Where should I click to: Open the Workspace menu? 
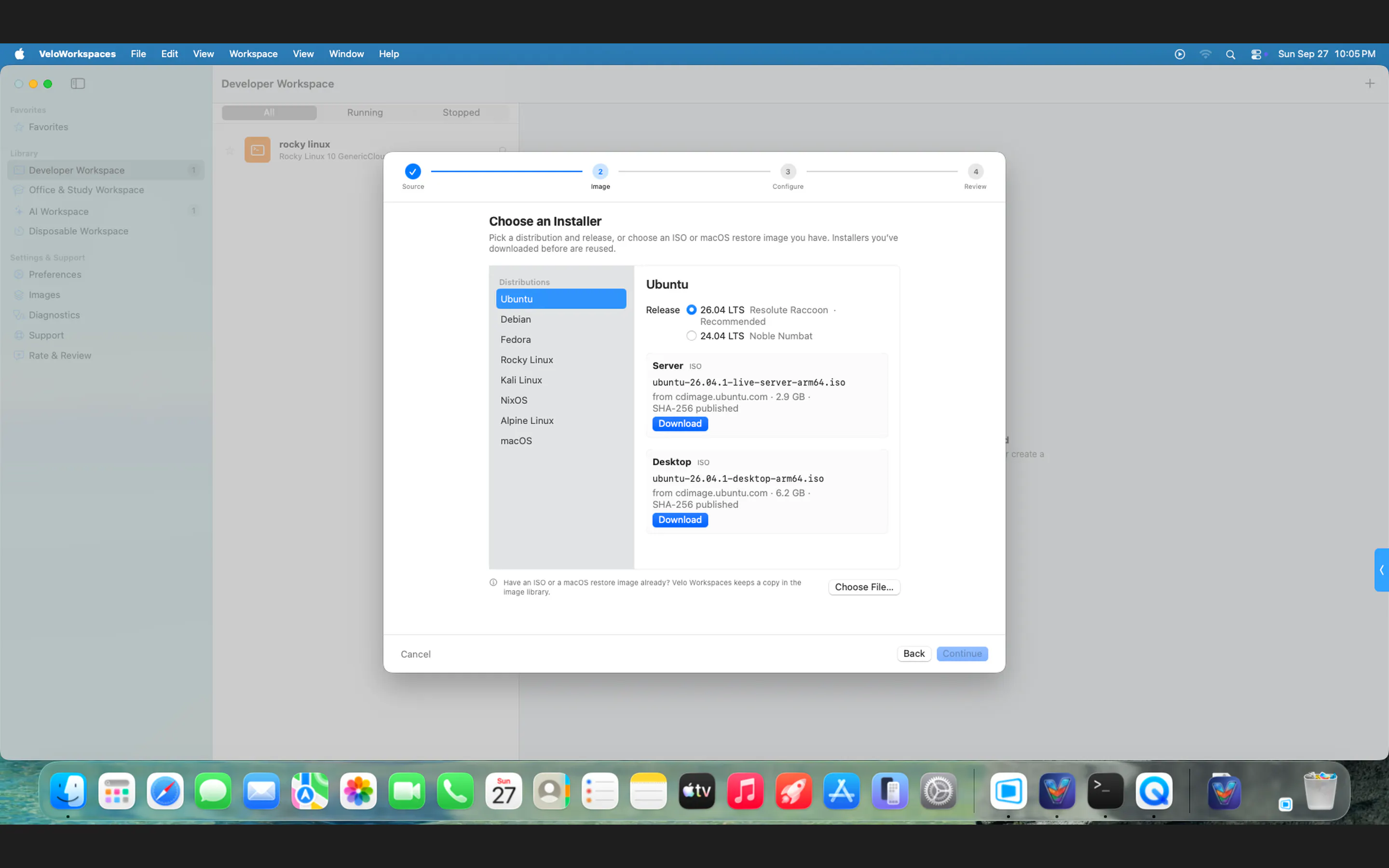coord(253,54)
